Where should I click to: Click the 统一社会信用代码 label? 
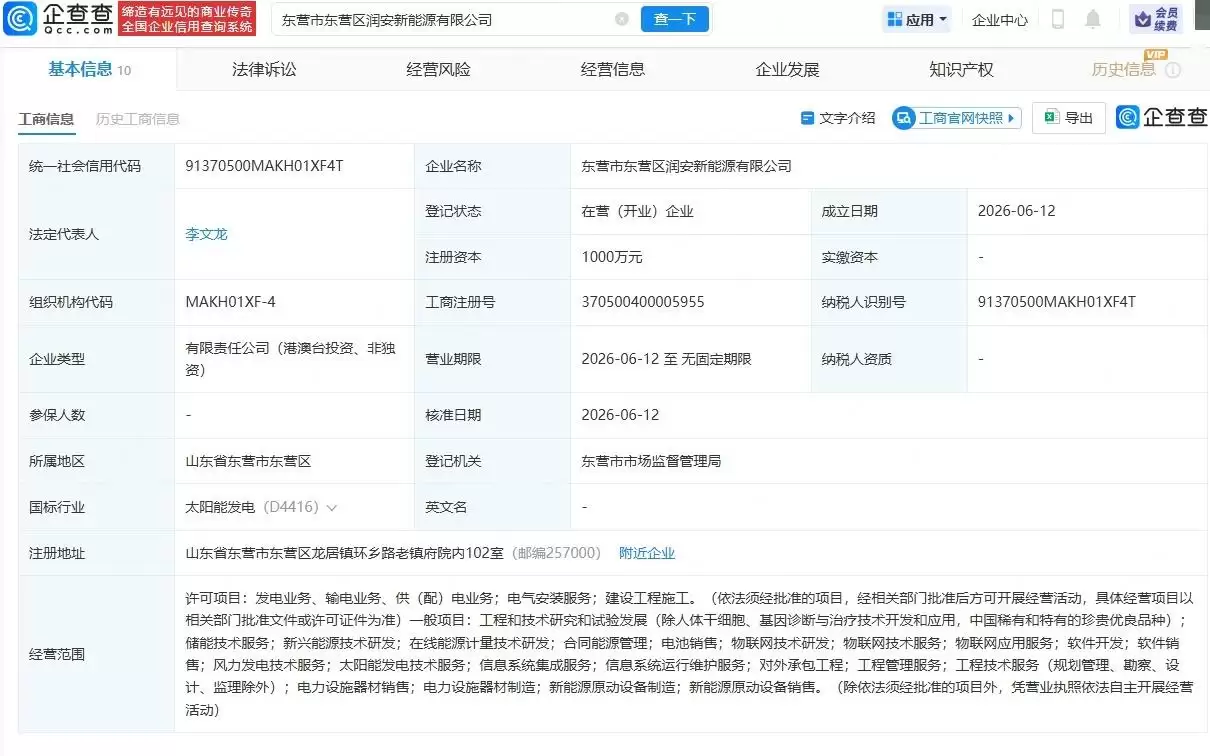(x=85, y=166)
